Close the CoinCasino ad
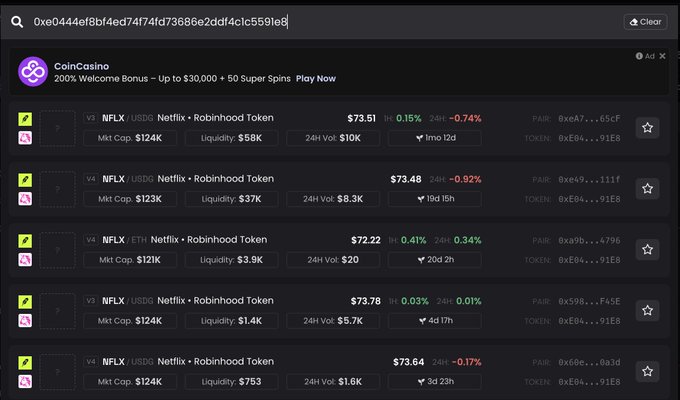 coord(662,56)
